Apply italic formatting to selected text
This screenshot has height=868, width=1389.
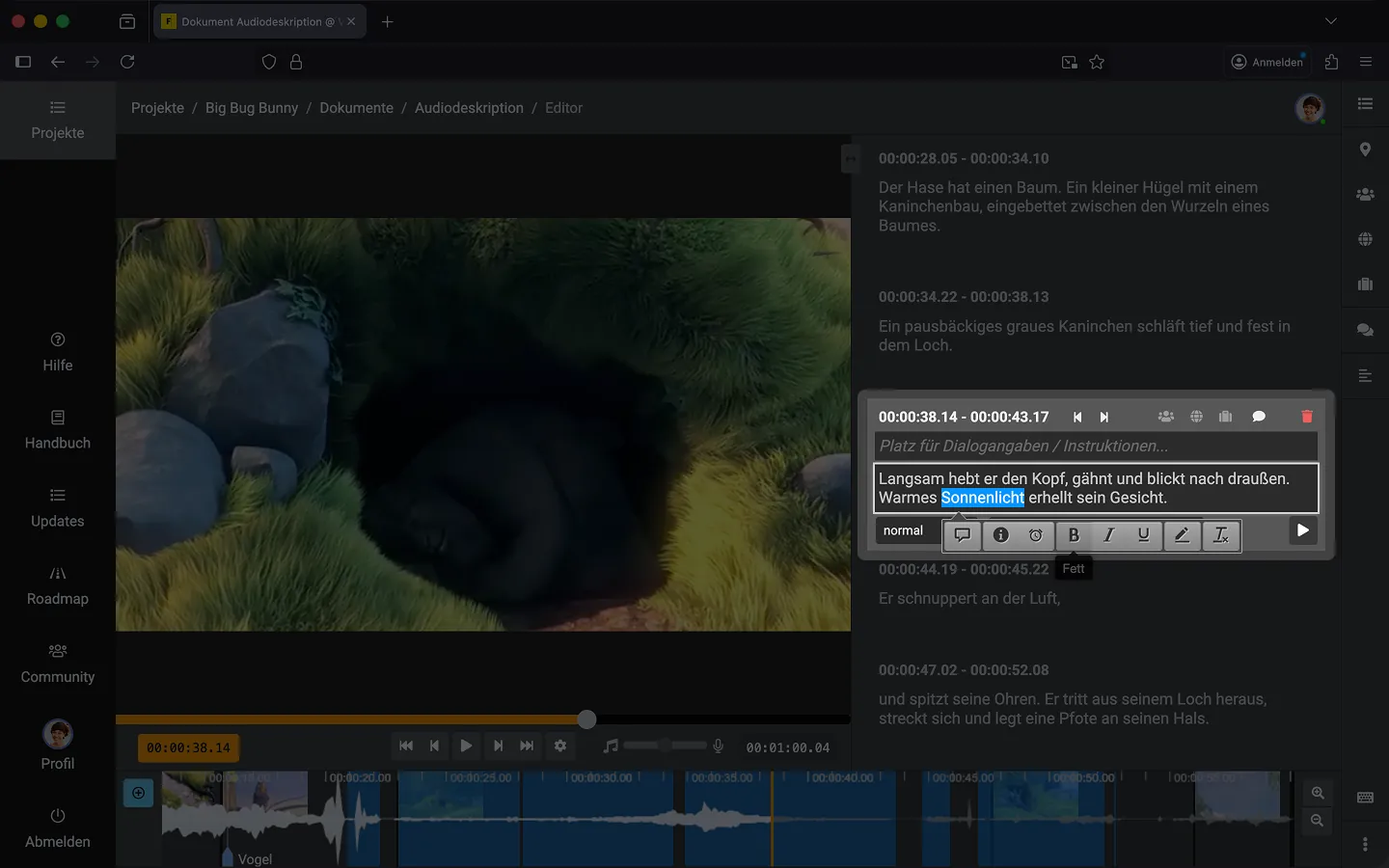pyautogui.click(x=1108, y=535)
